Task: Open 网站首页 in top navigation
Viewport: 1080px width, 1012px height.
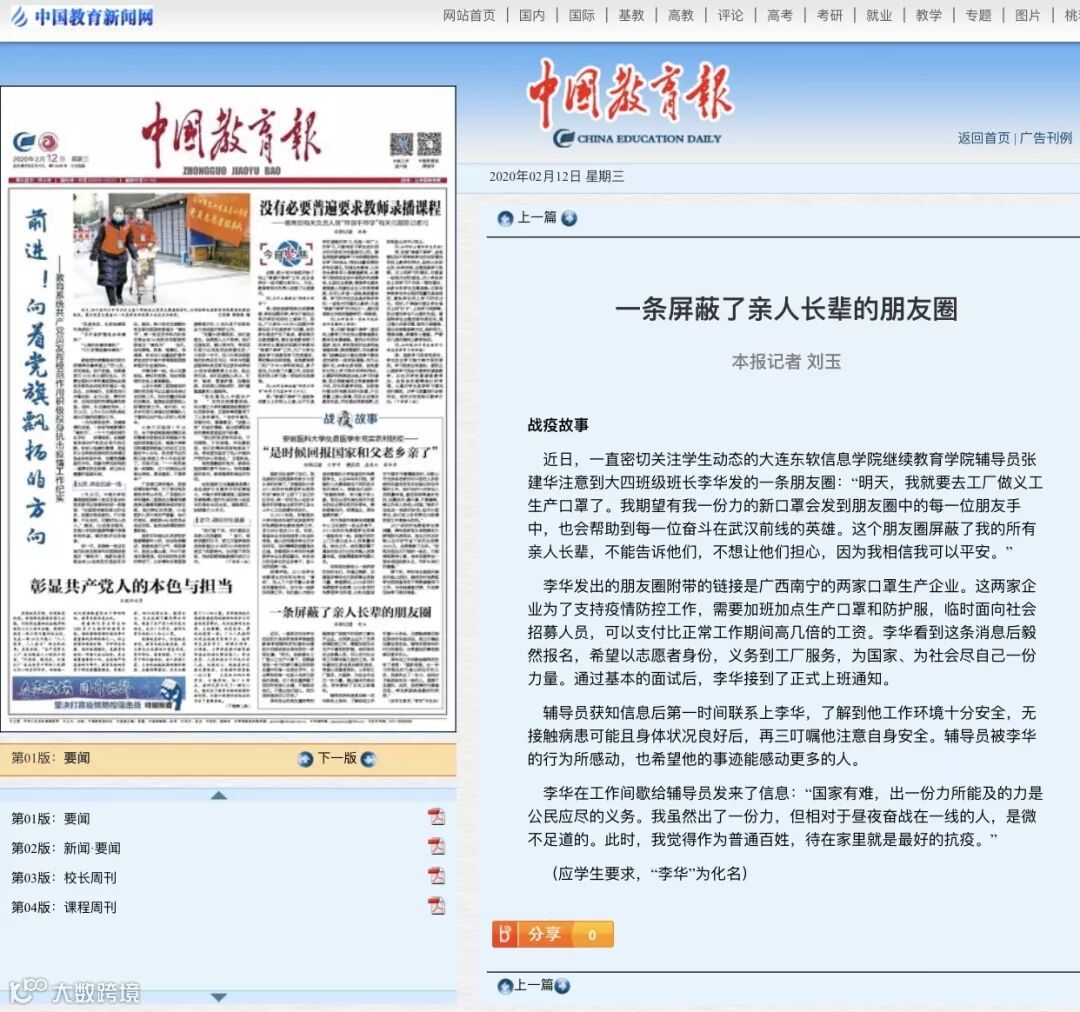Action: [469, 15]
